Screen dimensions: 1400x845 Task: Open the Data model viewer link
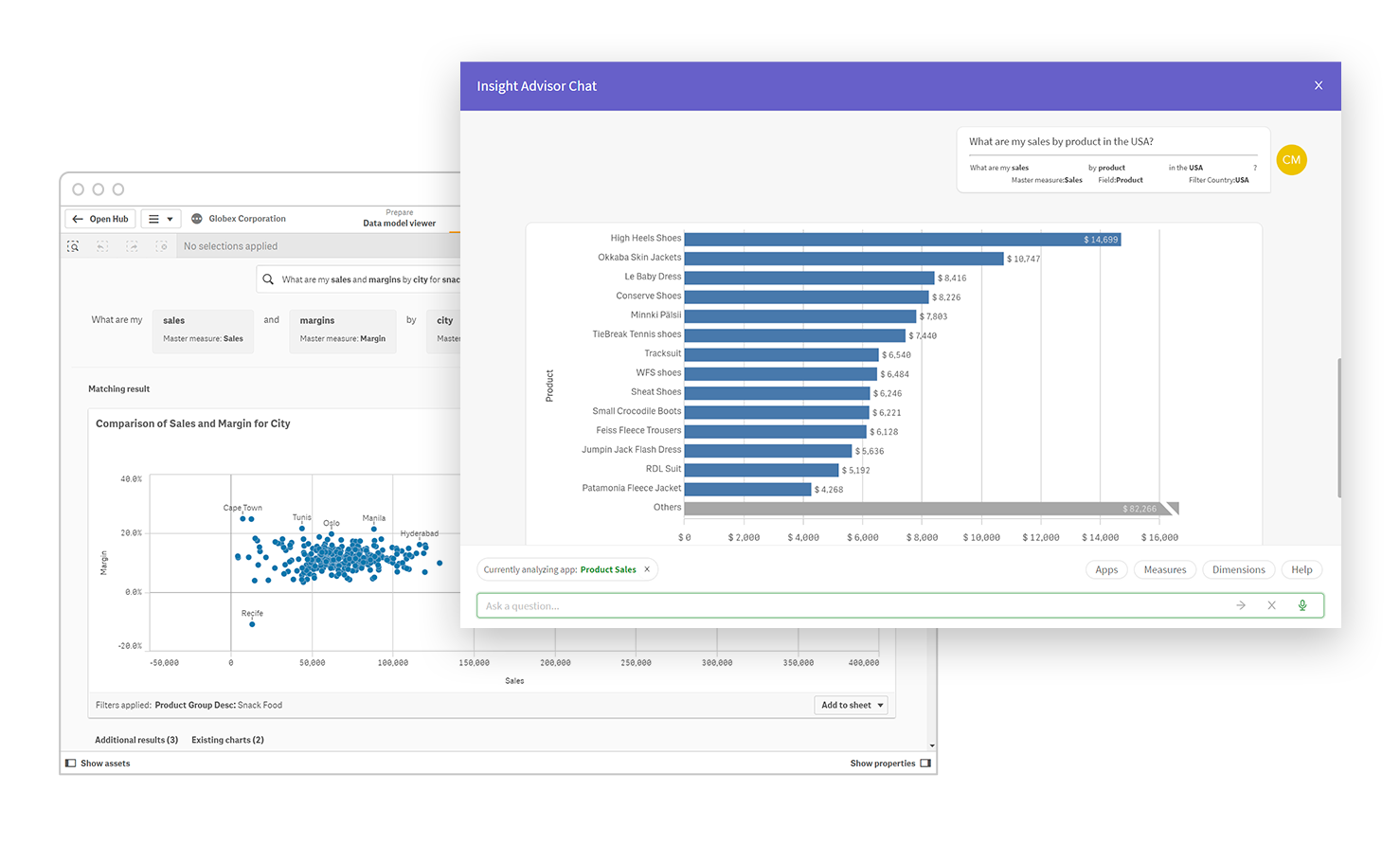399,222
